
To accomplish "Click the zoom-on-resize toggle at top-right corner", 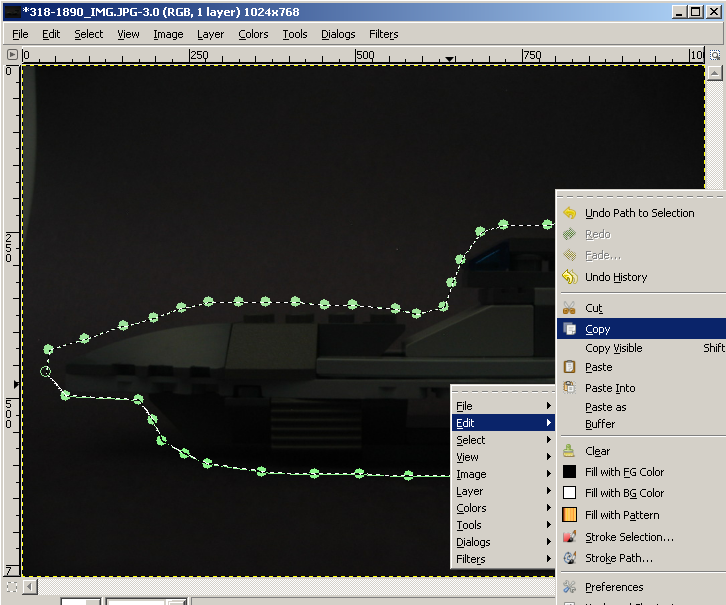I will coord(715,55).
